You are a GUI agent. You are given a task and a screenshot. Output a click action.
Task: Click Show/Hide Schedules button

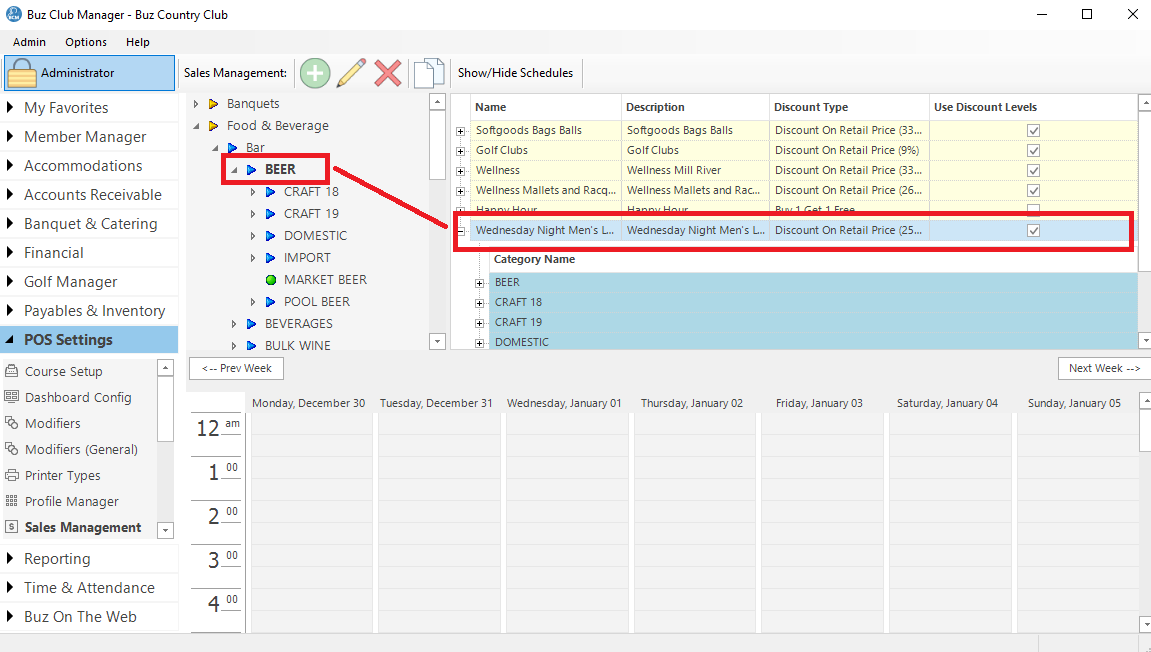coord(515,73)
